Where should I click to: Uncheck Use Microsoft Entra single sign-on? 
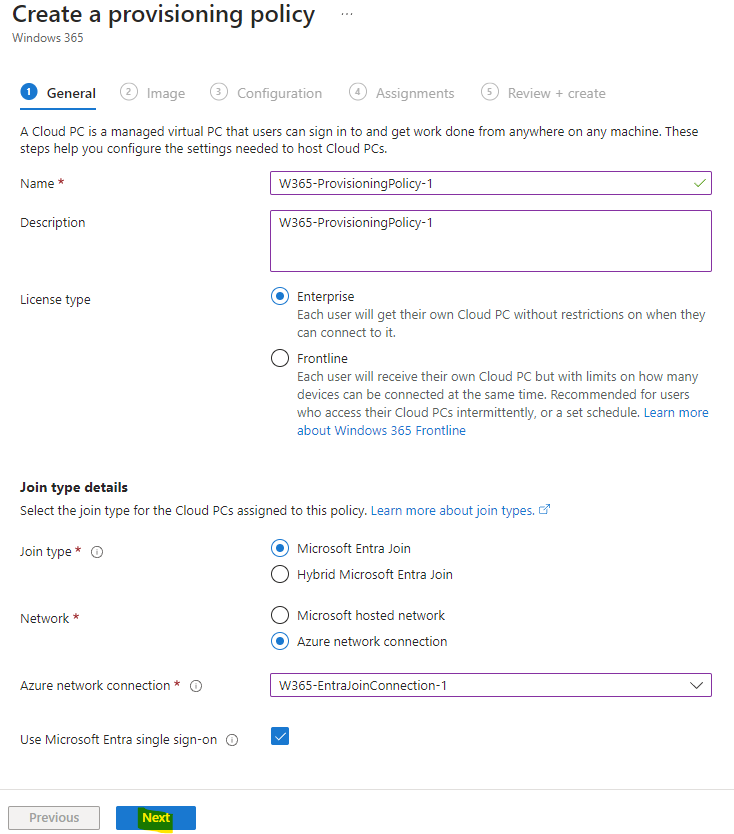pyautogui.click(x=280, y=736)
